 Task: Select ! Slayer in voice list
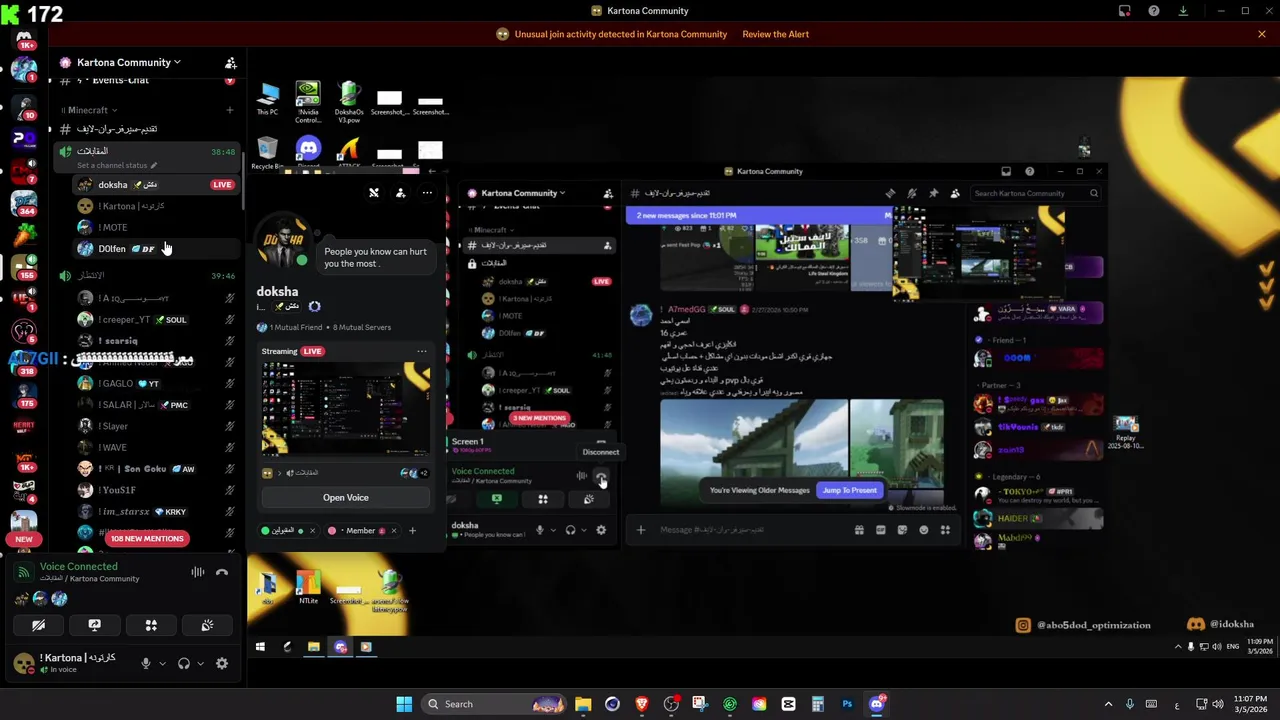[x=156, y=426]
